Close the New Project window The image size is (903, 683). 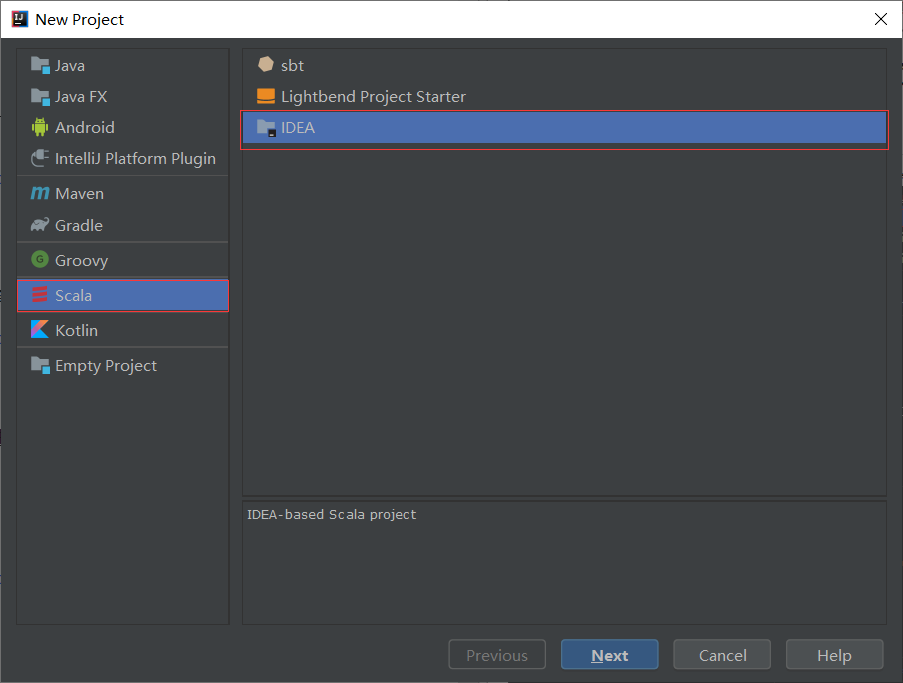point(881,19)
